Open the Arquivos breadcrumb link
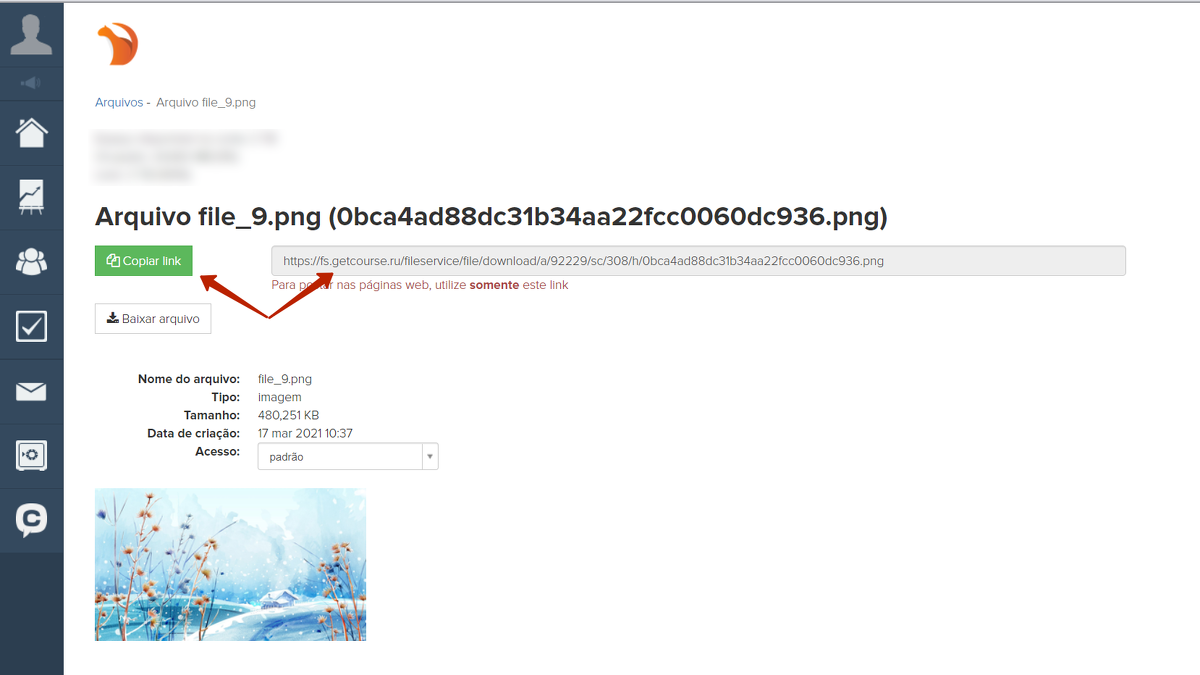The height and width of the screenshot is (675, 1200). coord(119,102)
